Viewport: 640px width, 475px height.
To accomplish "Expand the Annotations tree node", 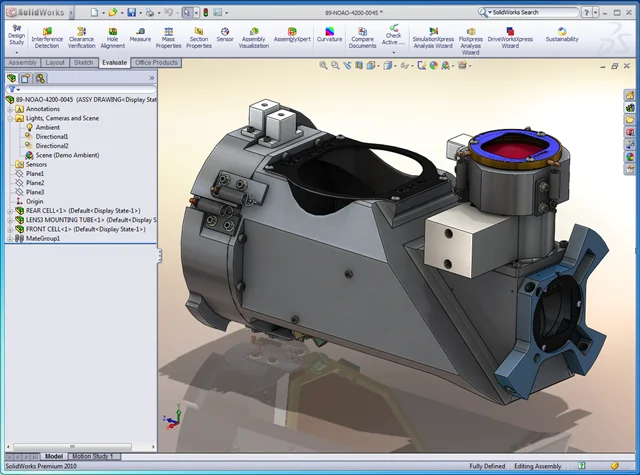I will pyautogui.click(x=9, y=109).
